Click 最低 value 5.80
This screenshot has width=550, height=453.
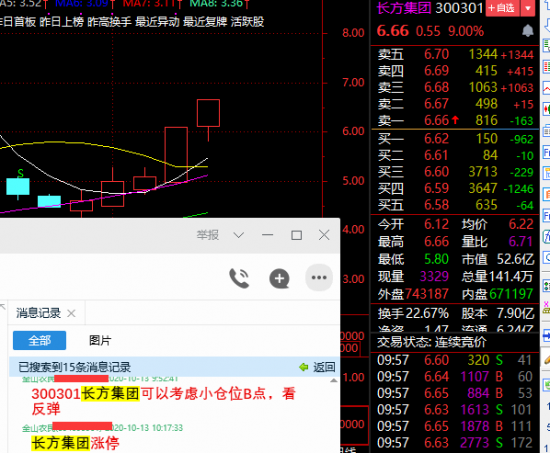(x=436, y=259)
